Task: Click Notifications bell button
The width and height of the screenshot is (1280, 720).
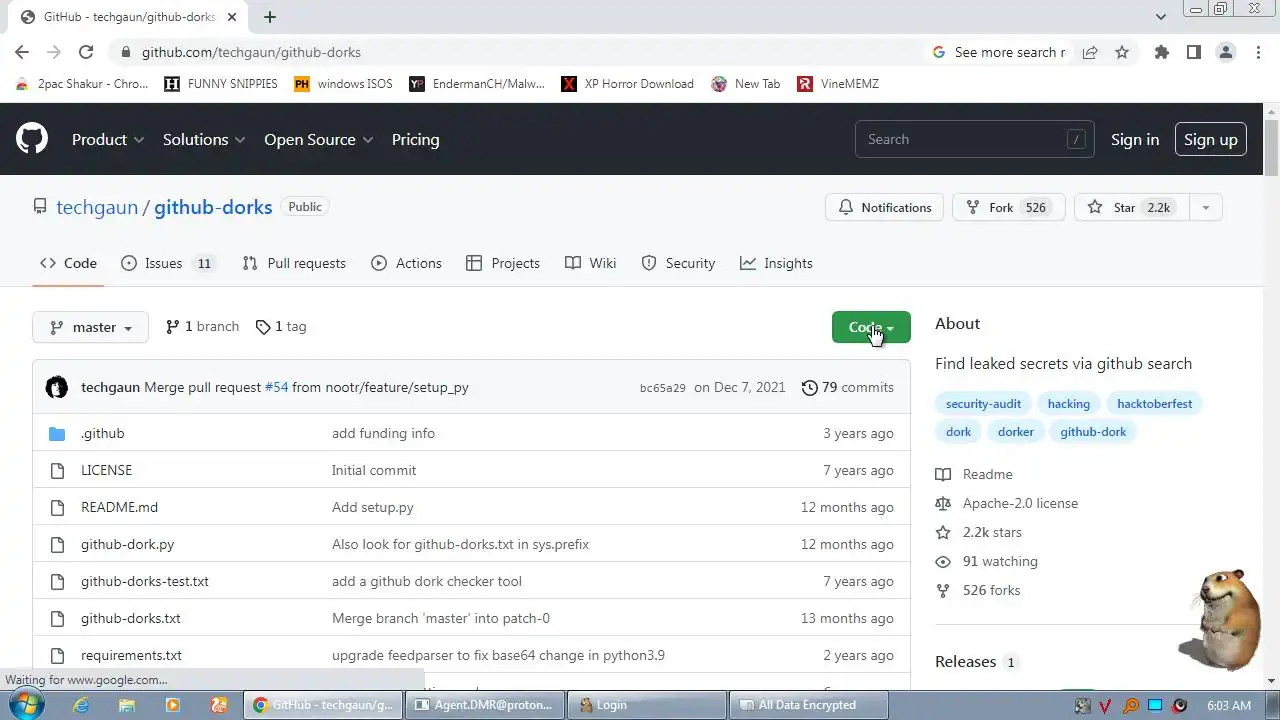Action: (x=884, y=207)
